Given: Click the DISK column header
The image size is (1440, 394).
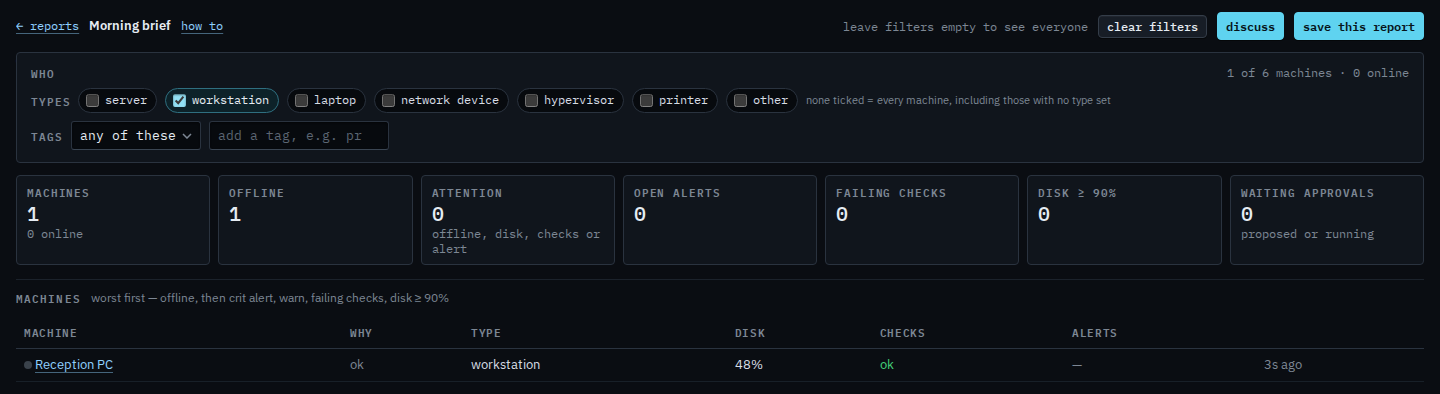Looking at the screenshot, I should [750, 333].
